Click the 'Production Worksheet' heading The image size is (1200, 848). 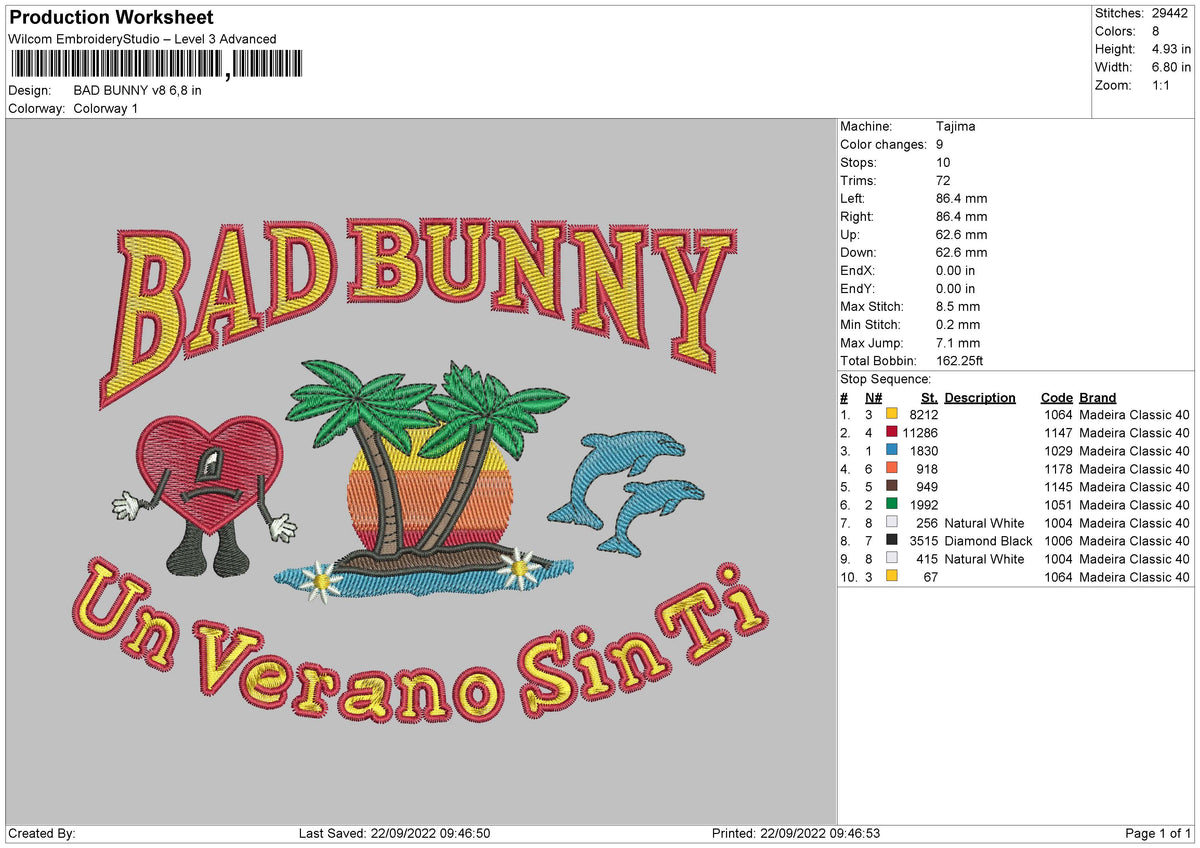click(111, 18)
